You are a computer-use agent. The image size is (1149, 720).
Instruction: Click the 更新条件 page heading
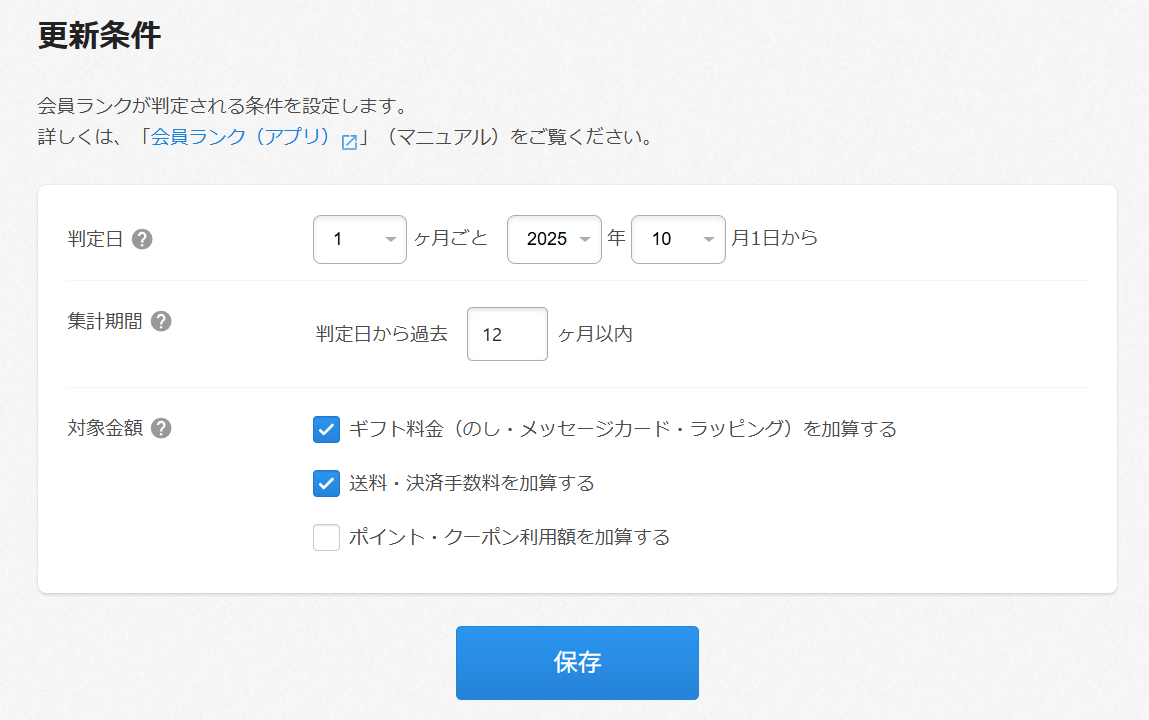pyautogui.click(x=99, y=35)
